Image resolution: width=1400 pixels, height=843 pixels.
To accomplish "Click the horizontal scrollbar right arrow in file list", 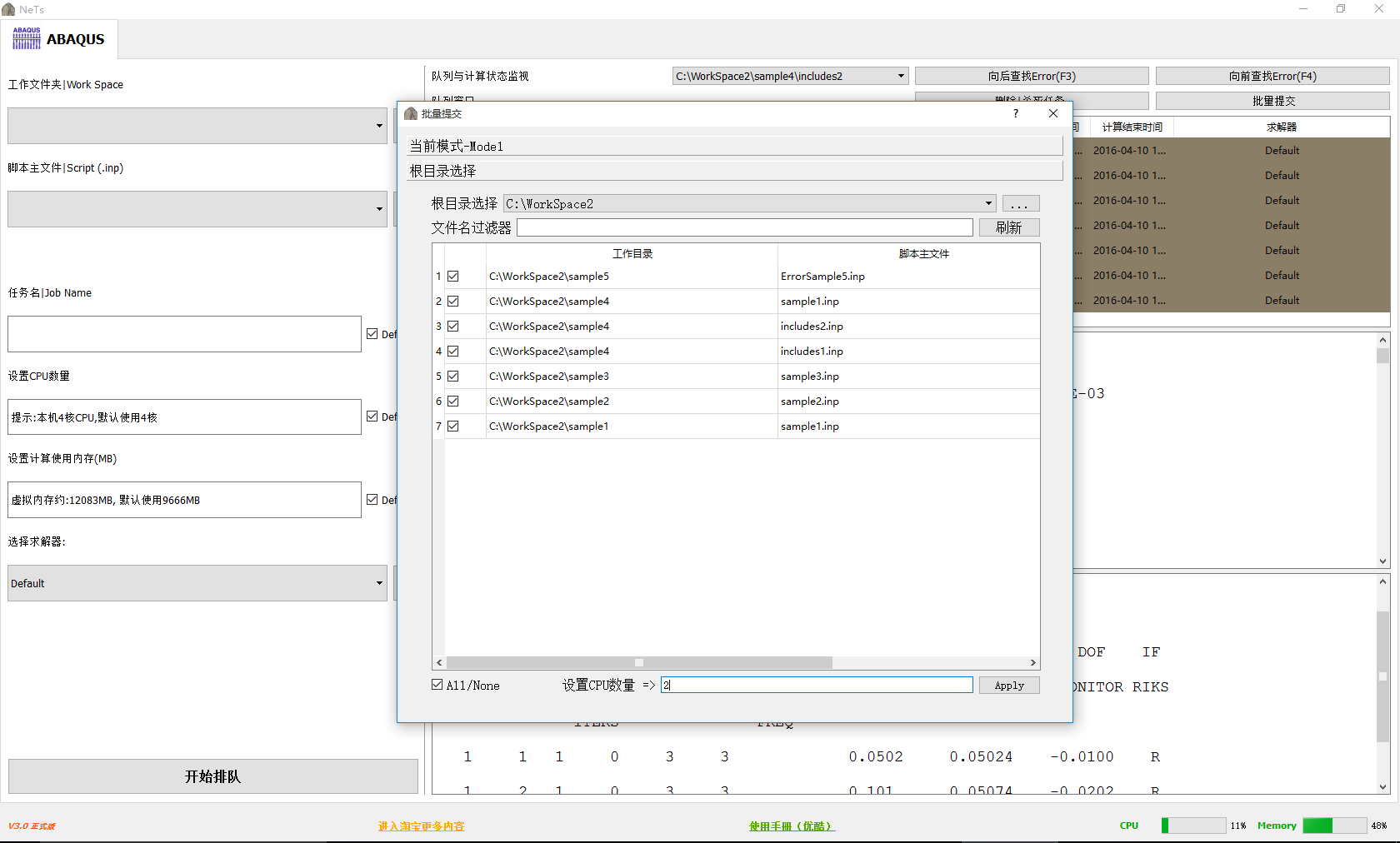I will tap(1032, 663).
